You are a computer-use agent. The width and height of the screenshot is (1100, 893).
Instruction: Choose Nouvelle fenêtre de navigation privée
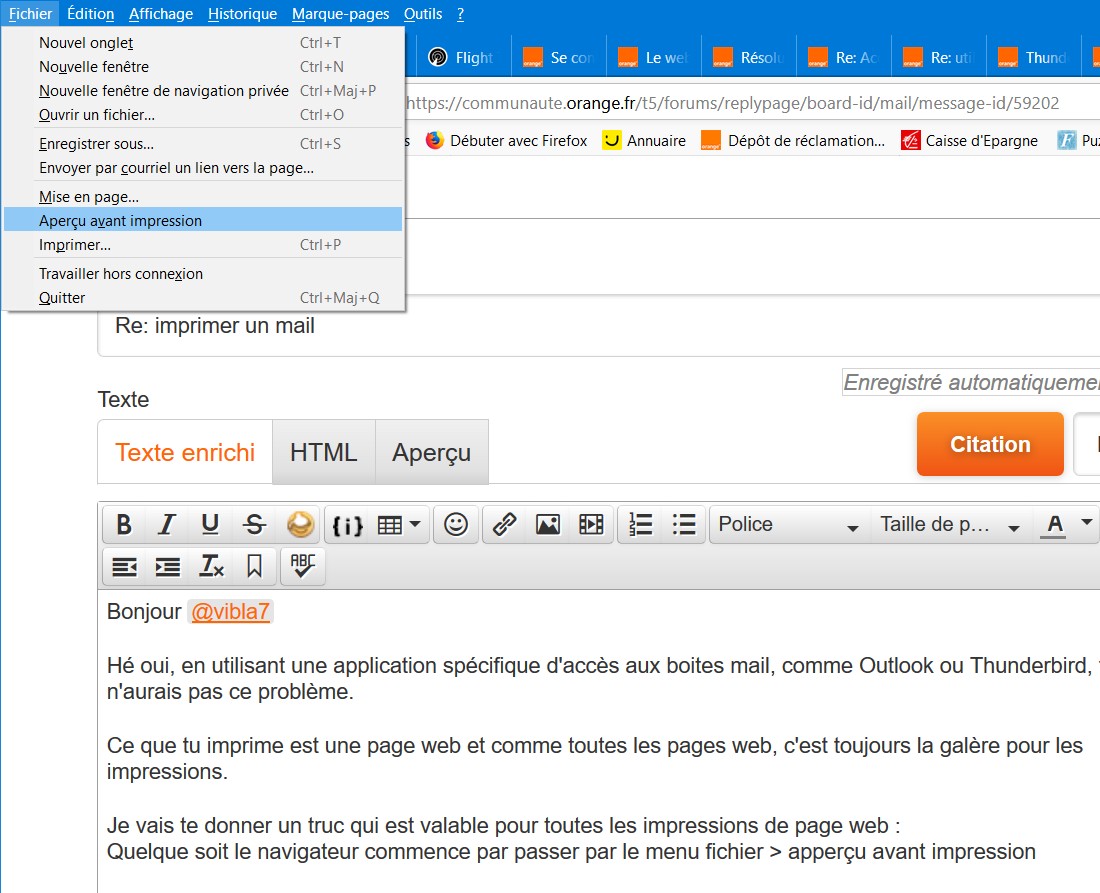(x=203, y=90)
